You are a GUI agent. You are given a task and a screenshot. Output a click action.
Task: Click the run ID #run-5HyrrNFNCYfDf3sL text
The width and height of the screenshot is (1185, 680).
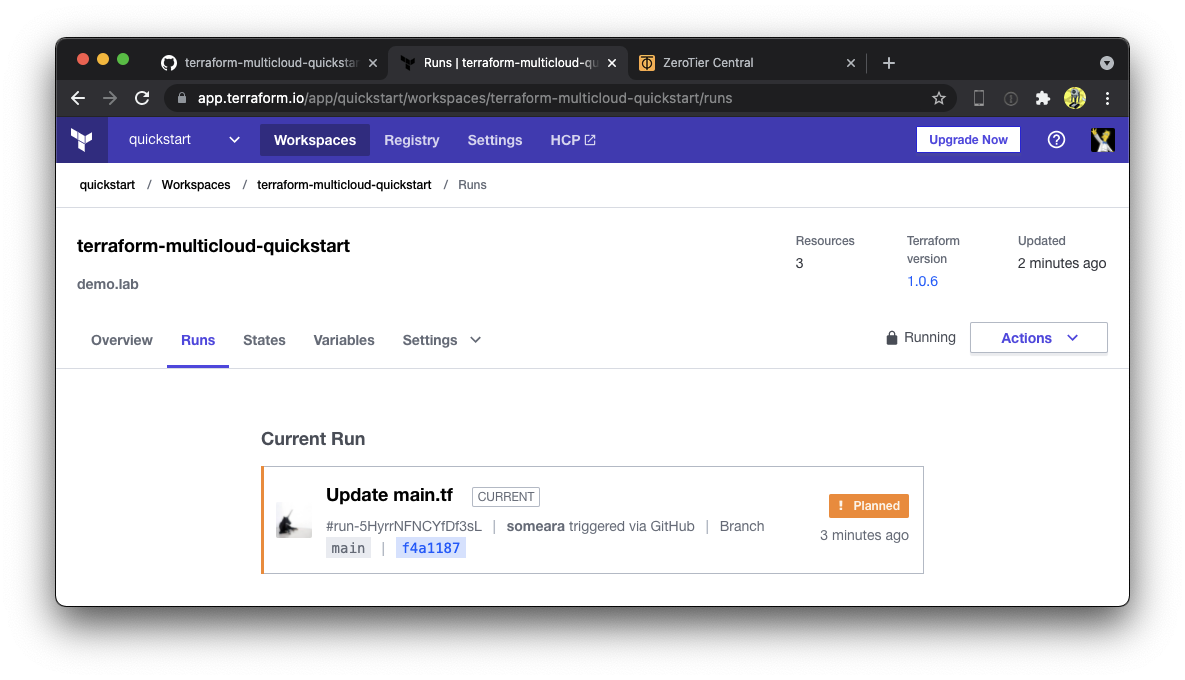pos(404,526)
